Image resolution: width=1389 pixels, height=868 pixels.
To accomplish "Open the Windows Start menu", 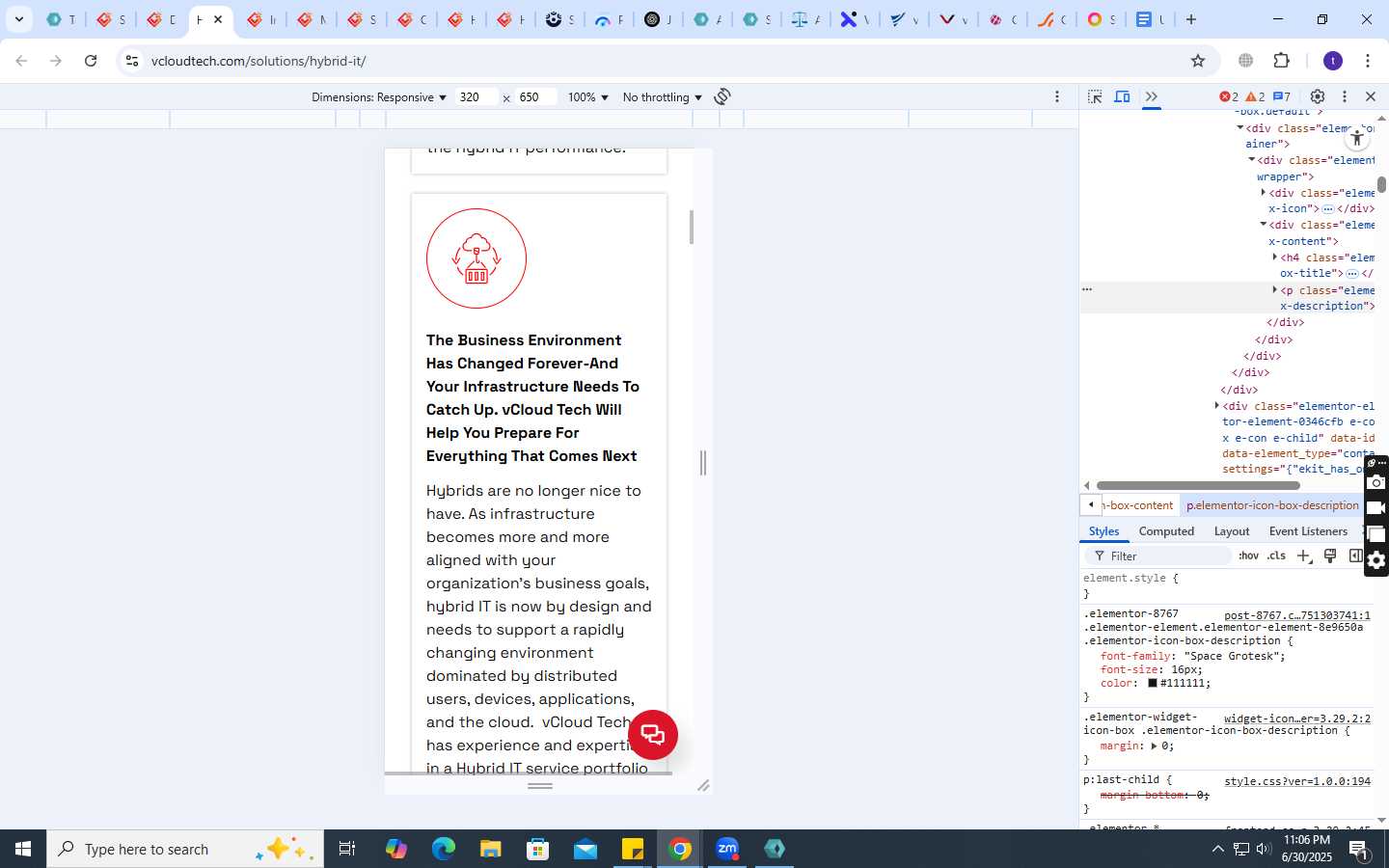I will click(23, 849).
